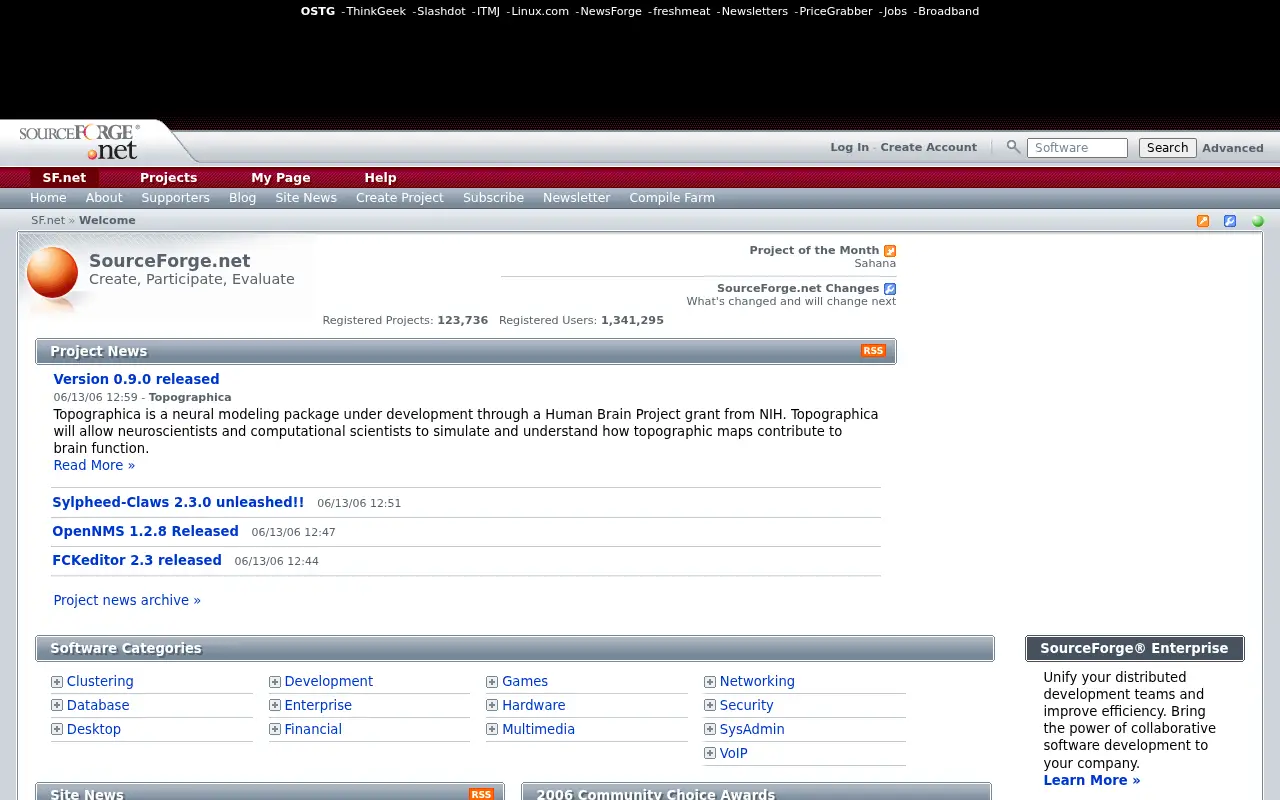The image size is (1280, 800).
Task: Expand the Development category plus icon
Action: pos(275,682)
